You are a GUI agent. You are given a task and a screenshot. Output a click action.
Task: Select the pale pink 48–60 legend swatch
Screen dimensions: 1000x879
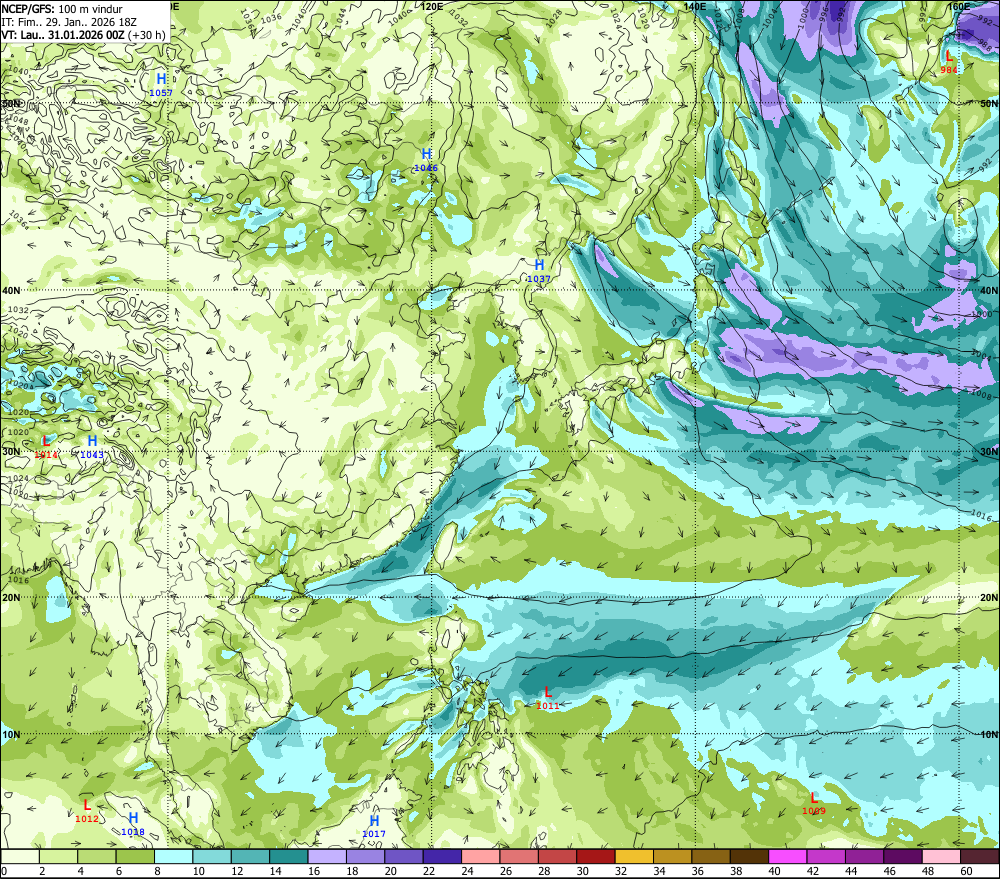(x=941, y=856)
